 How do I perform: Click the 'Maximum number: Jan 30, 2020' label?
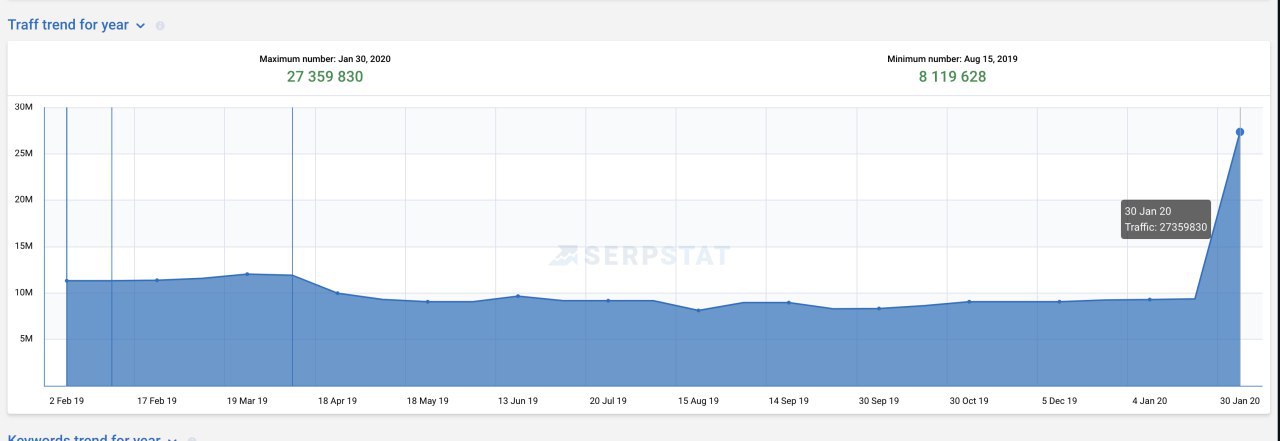(x=325, y=59)
